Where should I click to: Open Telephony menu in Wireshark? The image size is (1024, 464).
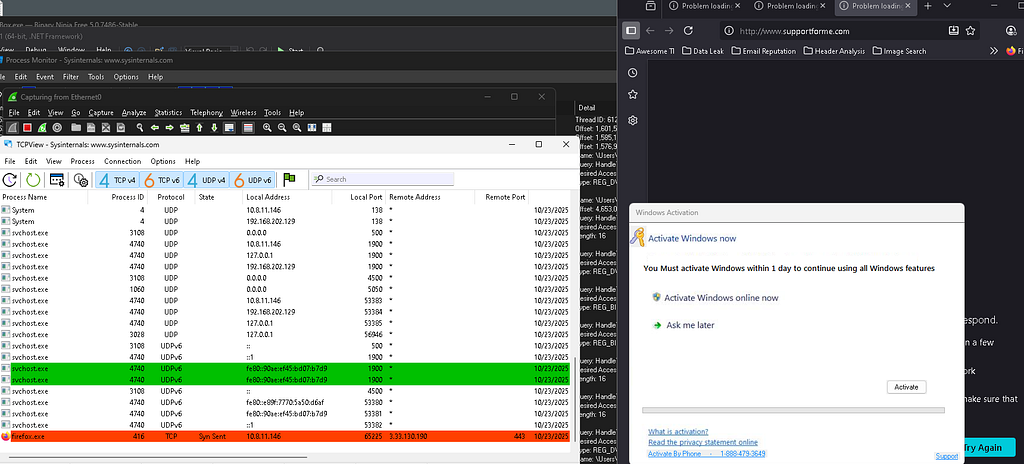pyautogui.click(x=206, y=112)
